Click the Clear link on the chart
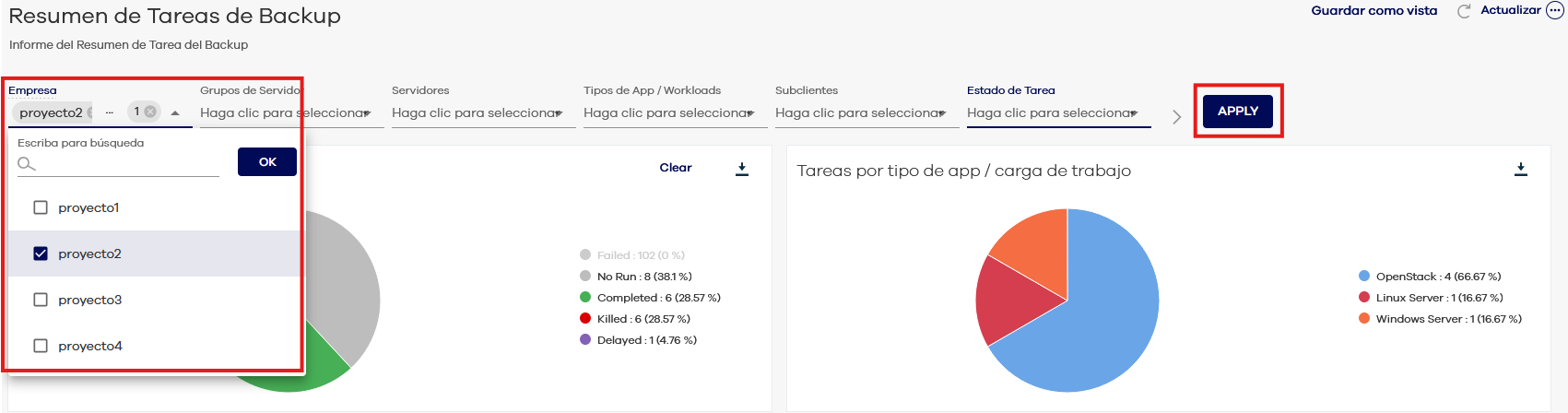1568x413 pixels. [x=676, y=168]
